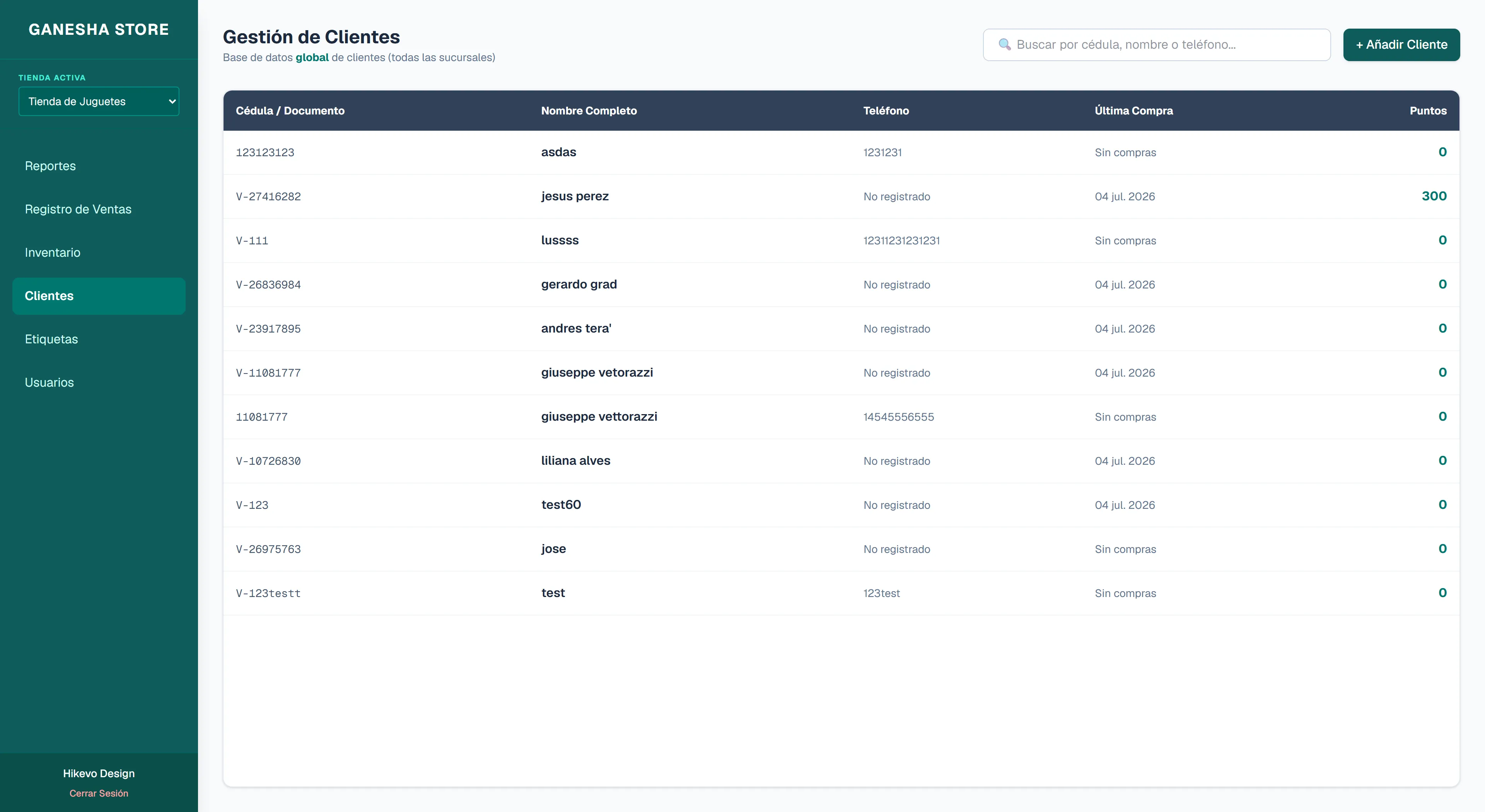Click the search magnifier icon
Viewport: 1485px width, 812px height.
(x=1004, y=44)
